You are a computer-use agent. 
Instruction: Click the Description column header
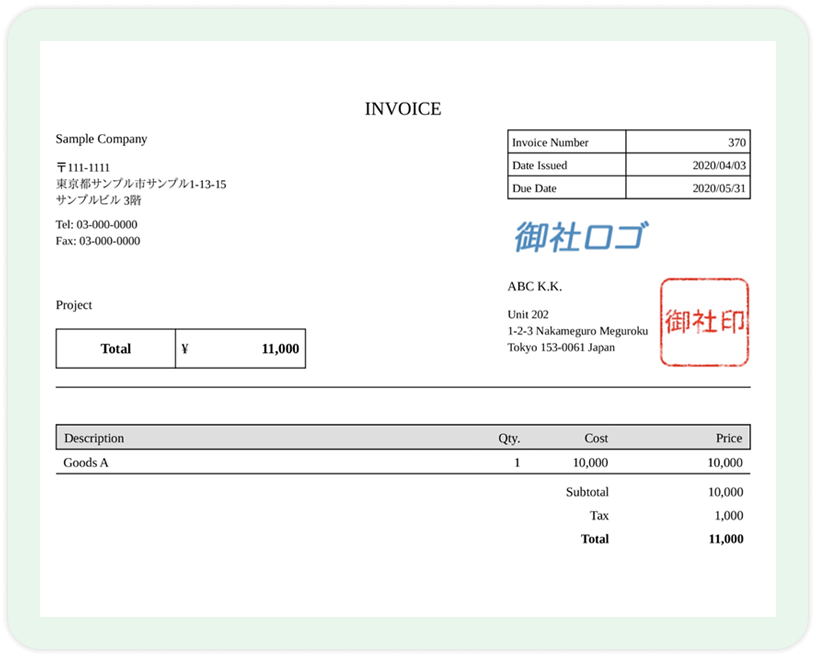[x=94, y=438]
